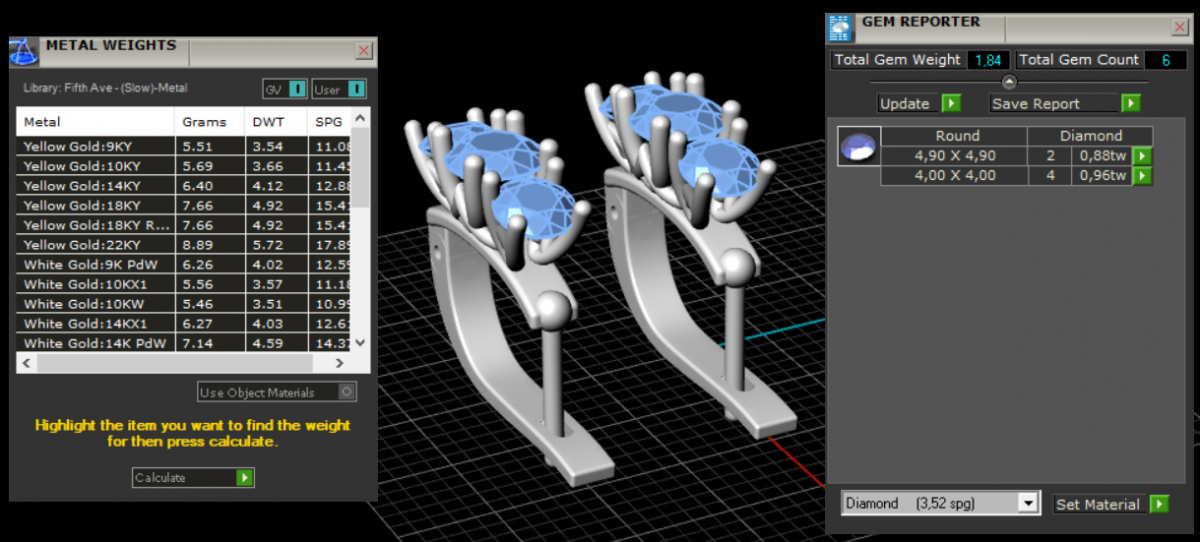Select the Yellow Gold:22KY row
The image size is (1200, 542).
(185, 245)
